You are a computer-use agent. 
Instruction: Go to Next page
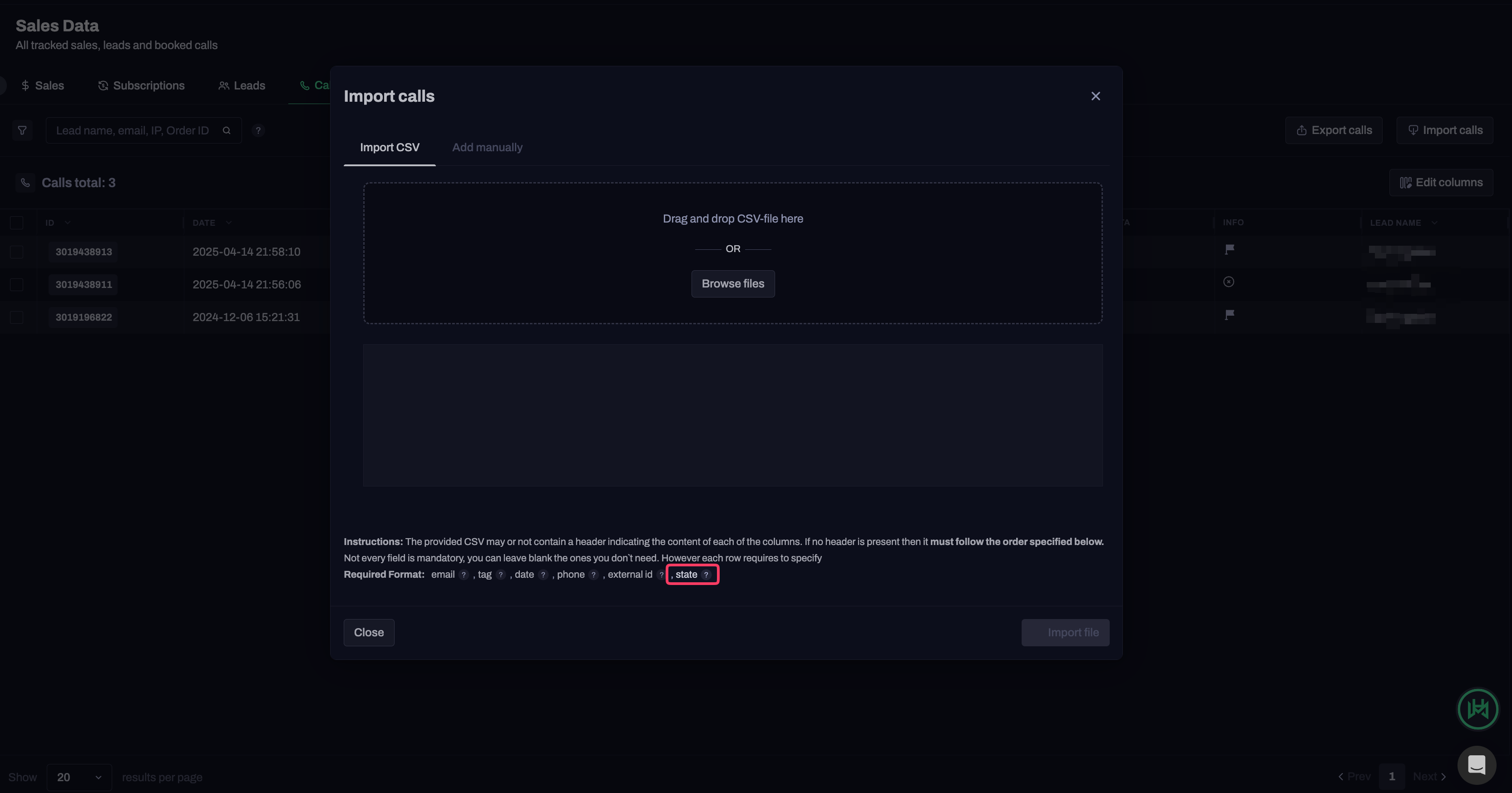click(1429, 777)
